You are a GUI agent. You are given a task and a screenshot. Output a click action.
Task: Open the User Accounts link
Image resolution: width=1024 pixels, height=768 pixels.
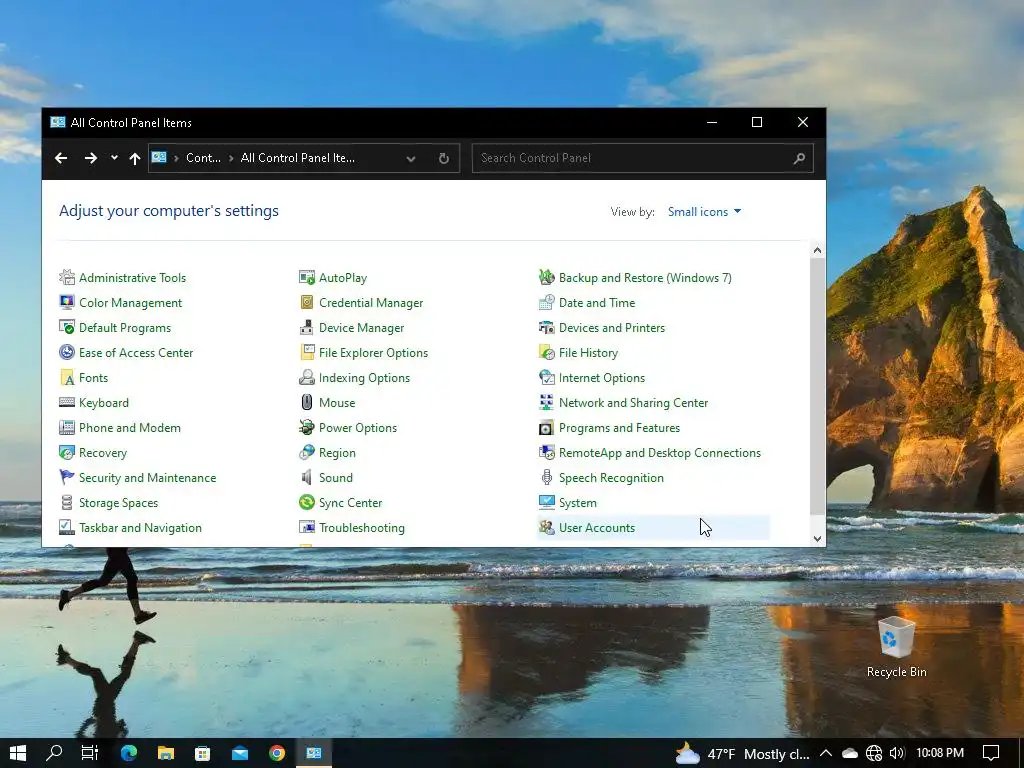pyautogui.click(x=597, y=528)
